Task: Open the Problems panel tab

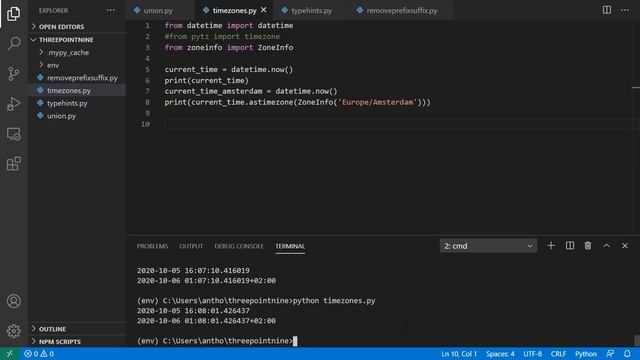Action: click(x=152, y=246)
